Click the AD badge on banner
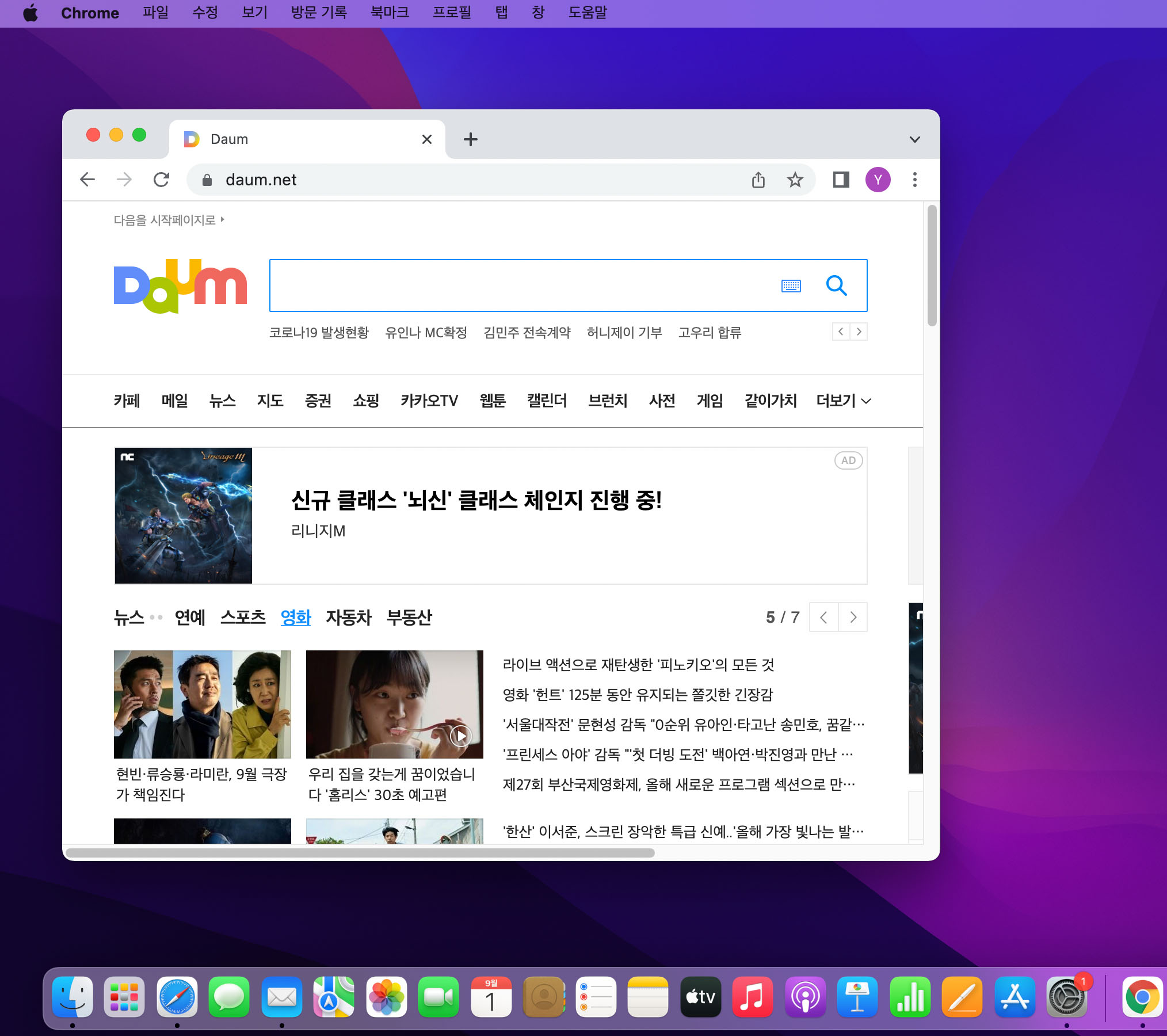Image resolution: width=1167 pixels, height=1036 pixels. [x=848, y=460]
